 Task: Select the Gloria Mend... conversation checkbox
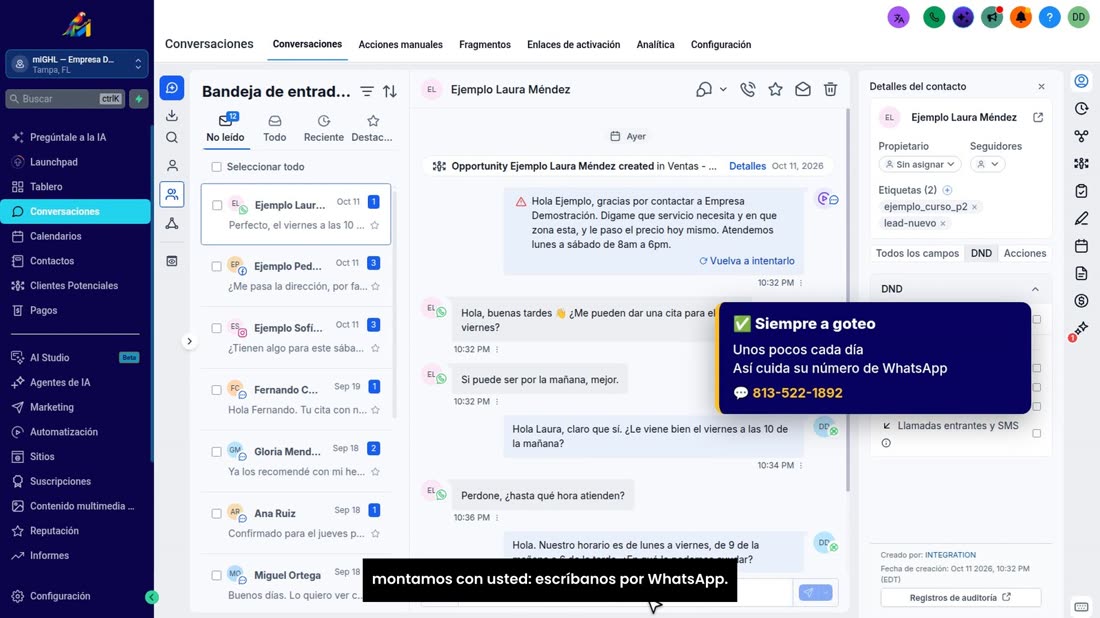pyautogui.click(x=217, y=452)
